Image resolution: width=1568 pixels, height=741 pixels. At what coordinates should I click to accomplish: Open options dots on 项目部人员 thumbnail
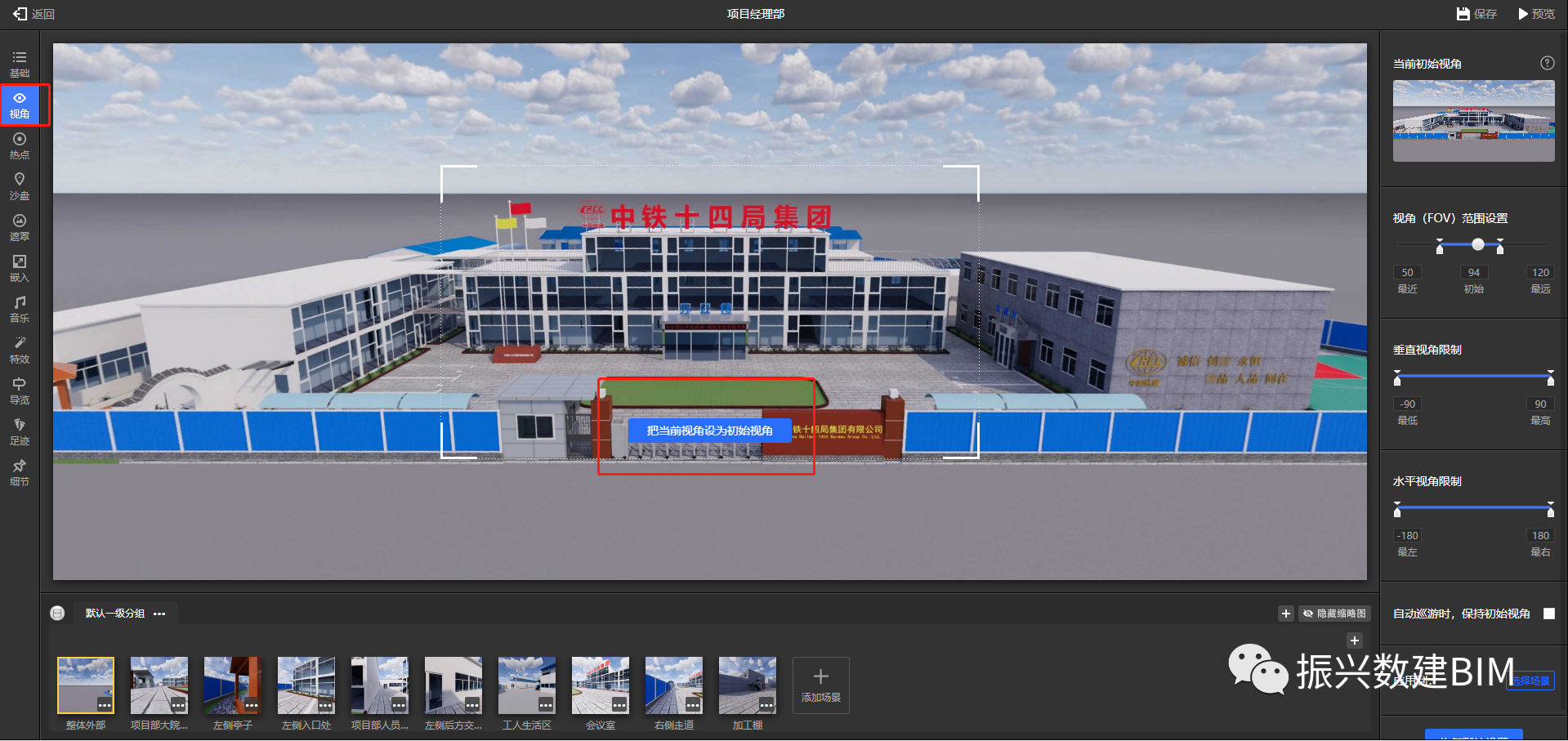pos(399,705)
